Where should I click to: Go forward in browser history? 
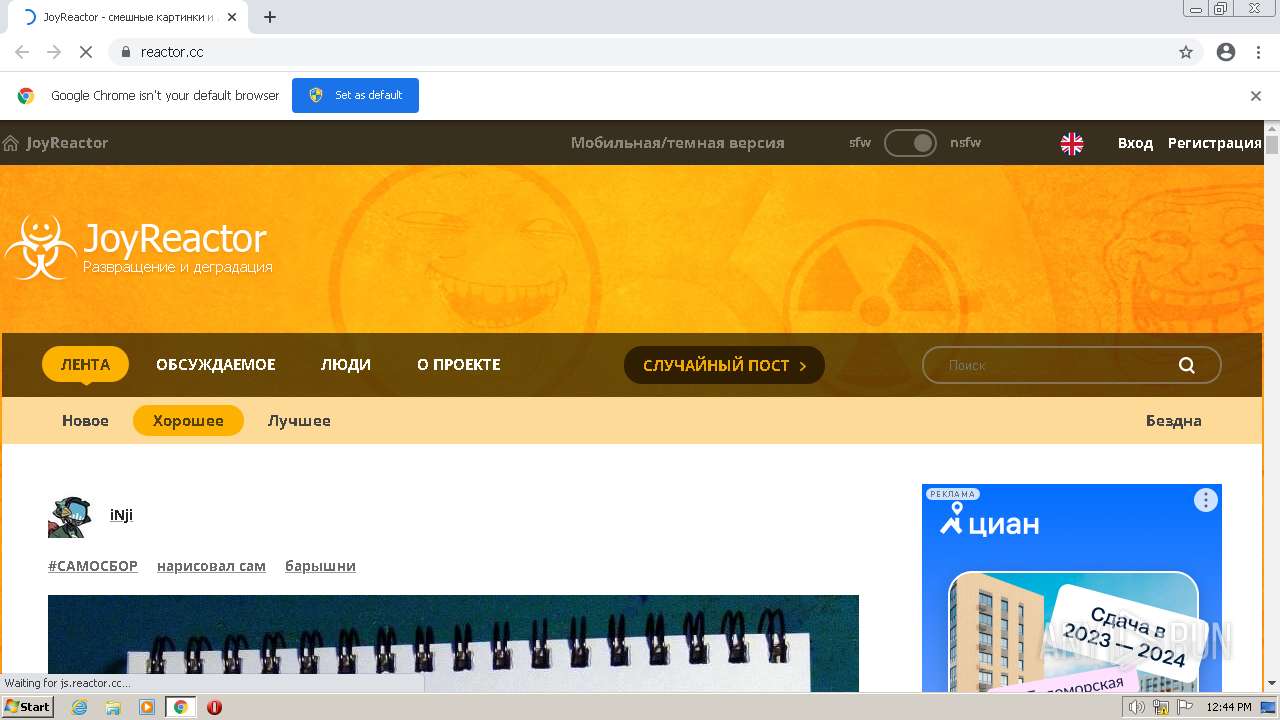pos(54,52)
